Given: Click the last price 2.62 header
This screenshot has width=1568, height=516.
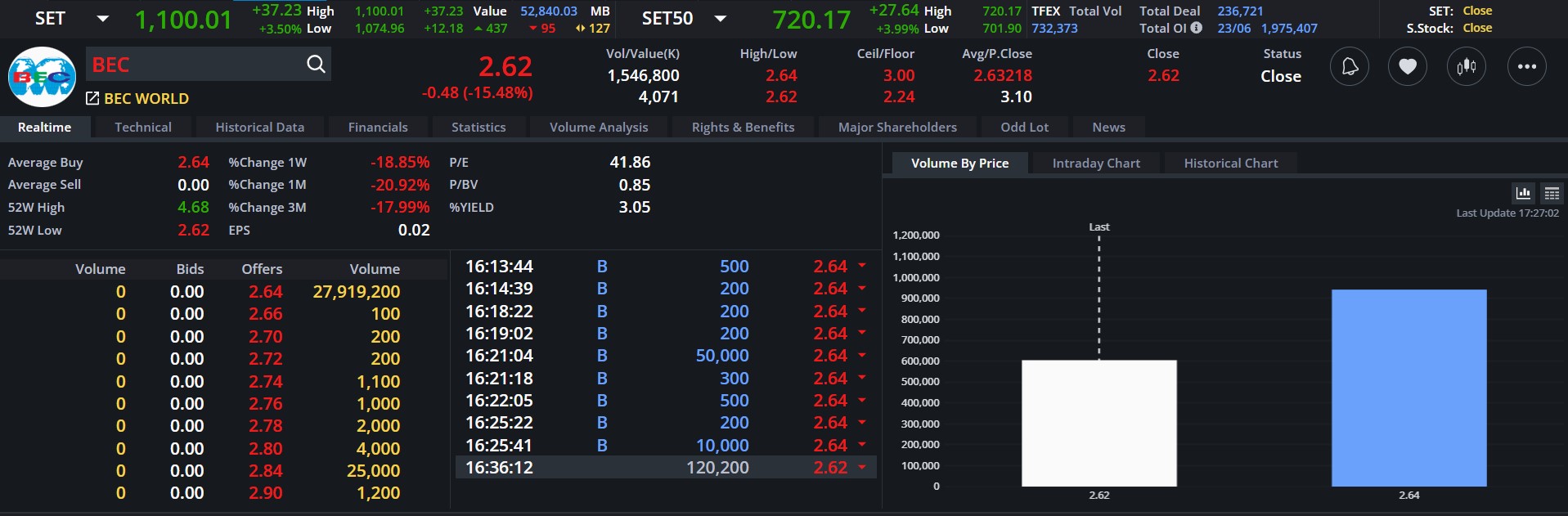Looking at the screenshot, I should click(x=505, y=66).
